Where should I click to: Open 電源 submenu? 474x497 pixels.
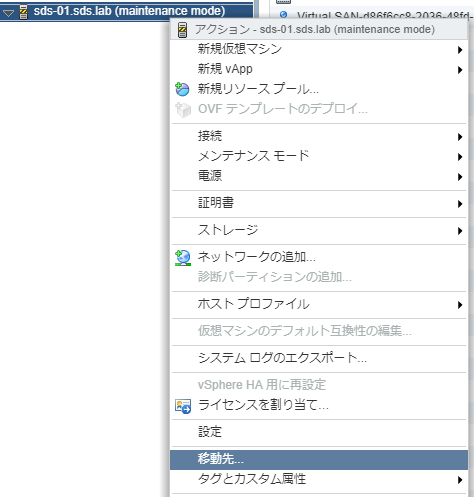319,176
